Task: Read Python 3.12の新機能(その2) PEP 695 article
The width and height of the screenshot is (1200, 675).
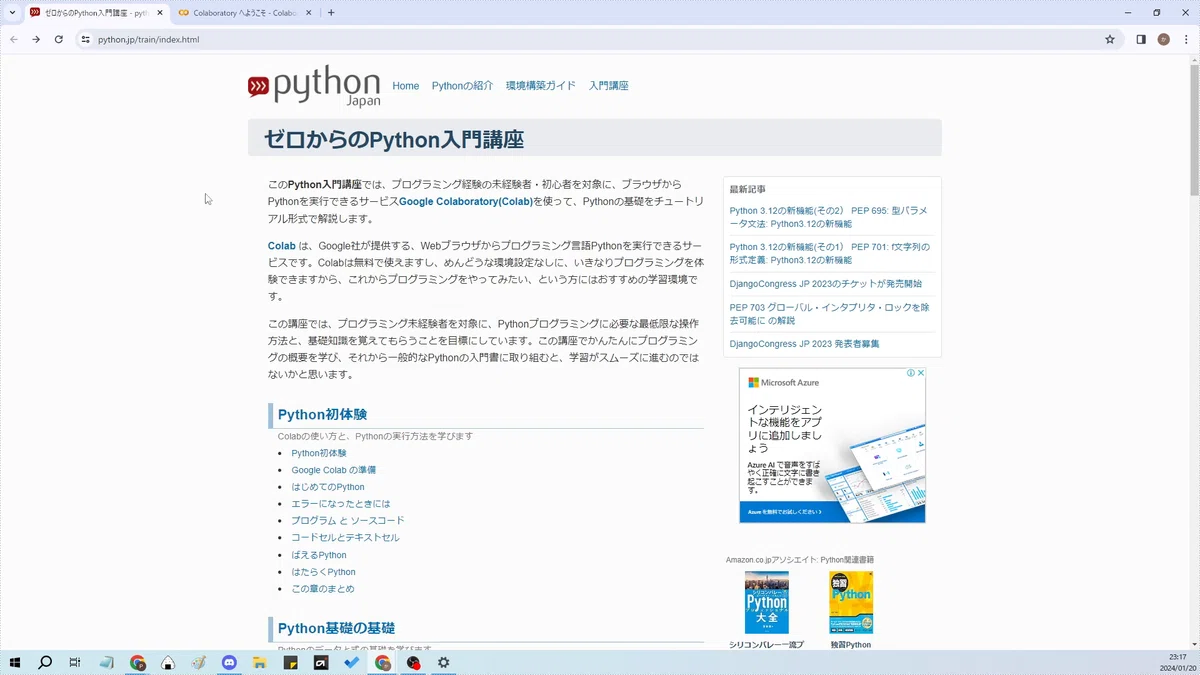Action: click(828, 217)
